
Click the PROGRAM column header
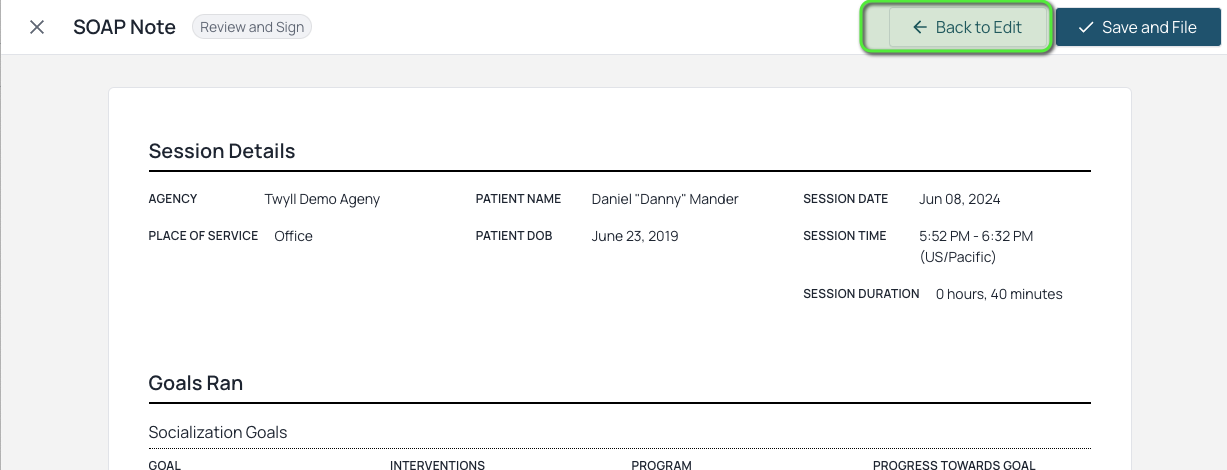(x=662, y=465)
